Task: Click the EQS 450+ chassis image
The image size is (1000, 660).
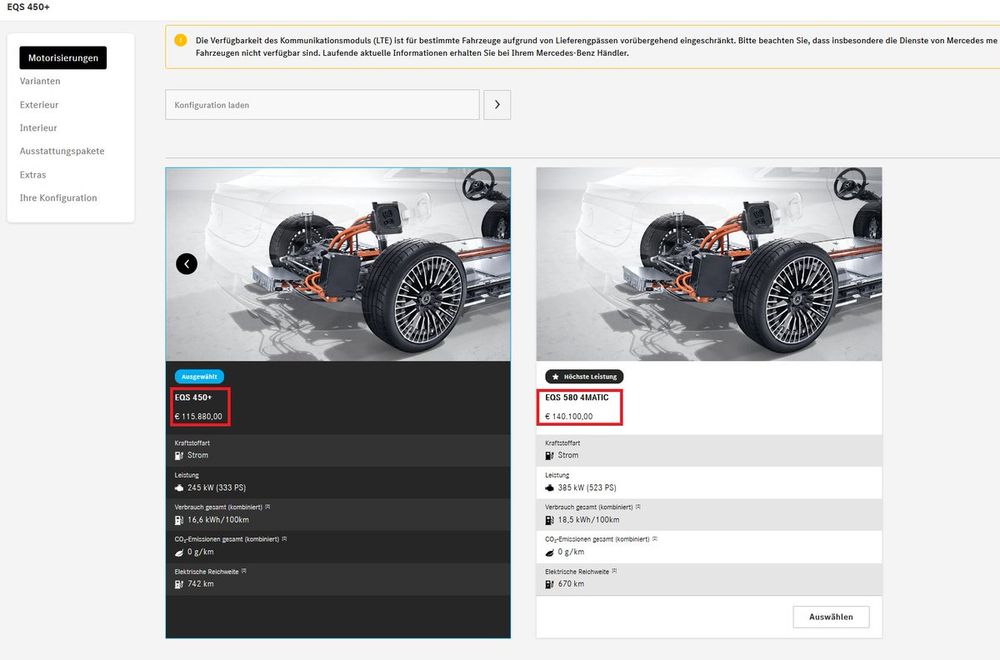Action: pos(338,264)
